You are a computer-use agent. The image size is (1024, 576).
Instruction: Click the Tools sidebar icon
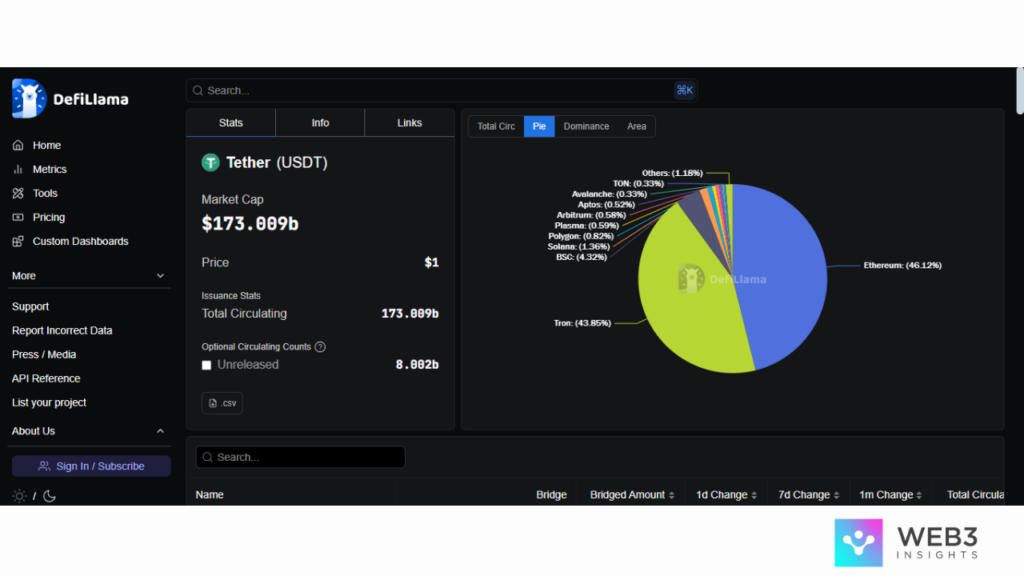(x=18, y=193)
